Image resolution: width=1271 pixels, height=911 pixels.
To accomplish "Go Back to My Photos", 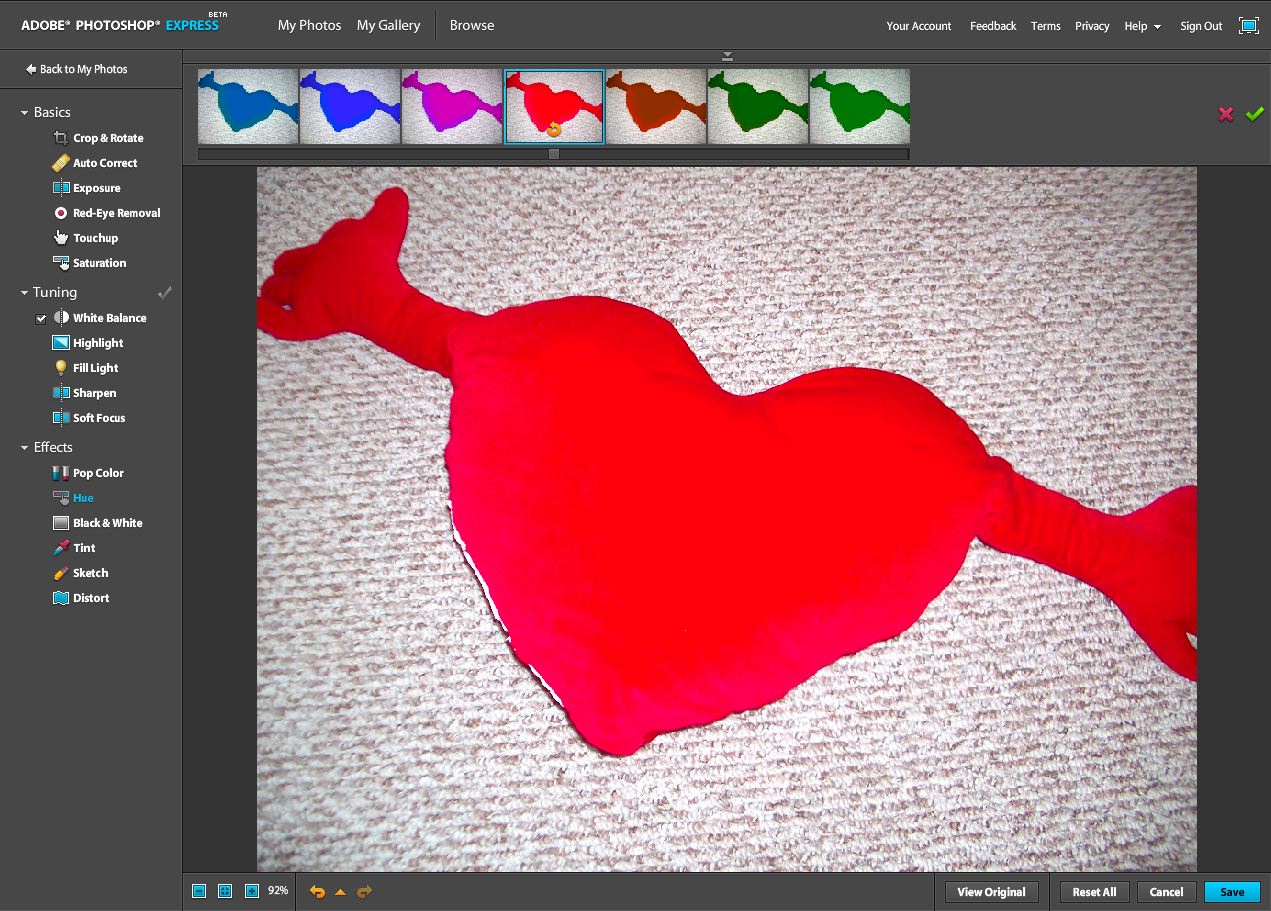I will tap(77, 69).
